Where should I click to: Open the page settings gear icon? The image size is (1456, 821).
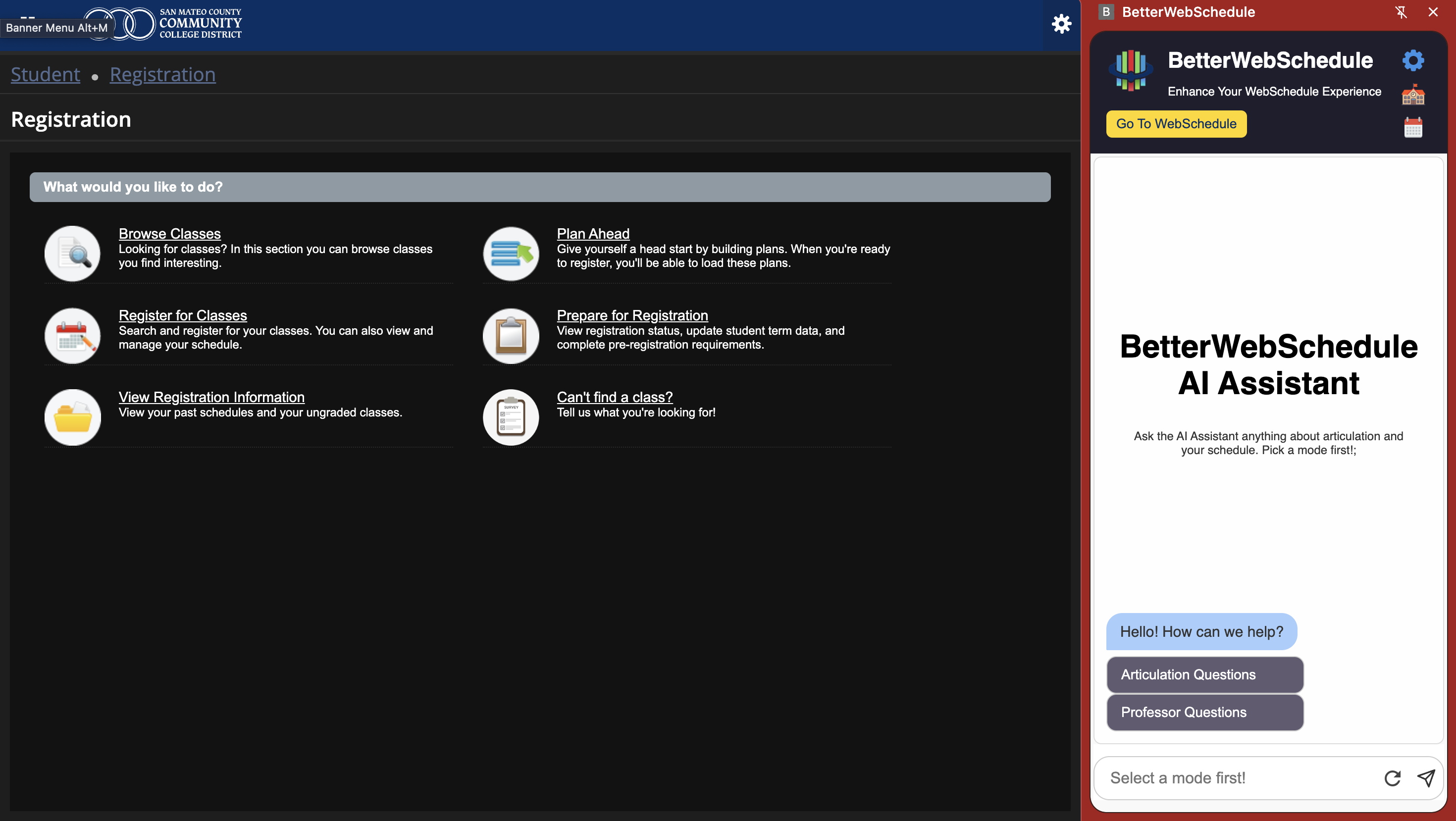click(x=1061, y=24)
